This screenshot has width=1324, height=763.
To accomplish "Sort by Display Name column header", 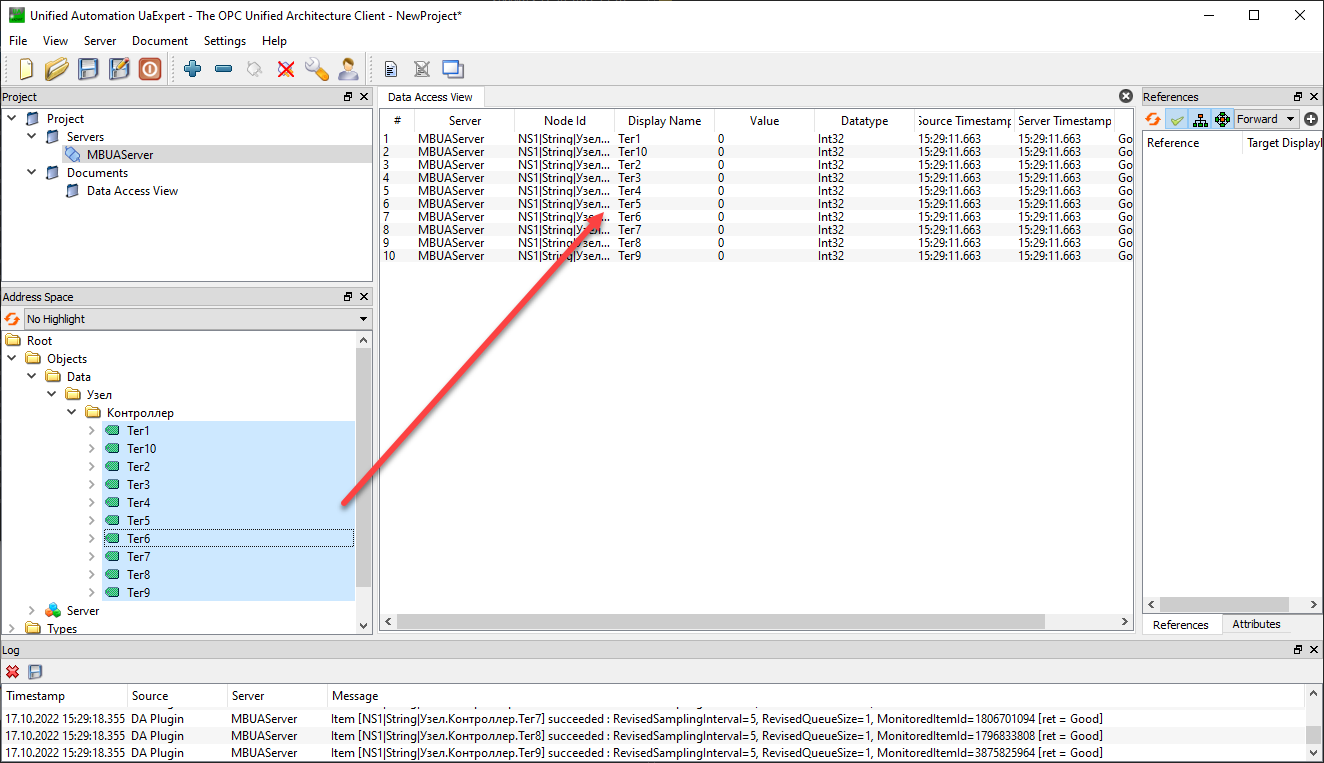I will tap(664, 121).
